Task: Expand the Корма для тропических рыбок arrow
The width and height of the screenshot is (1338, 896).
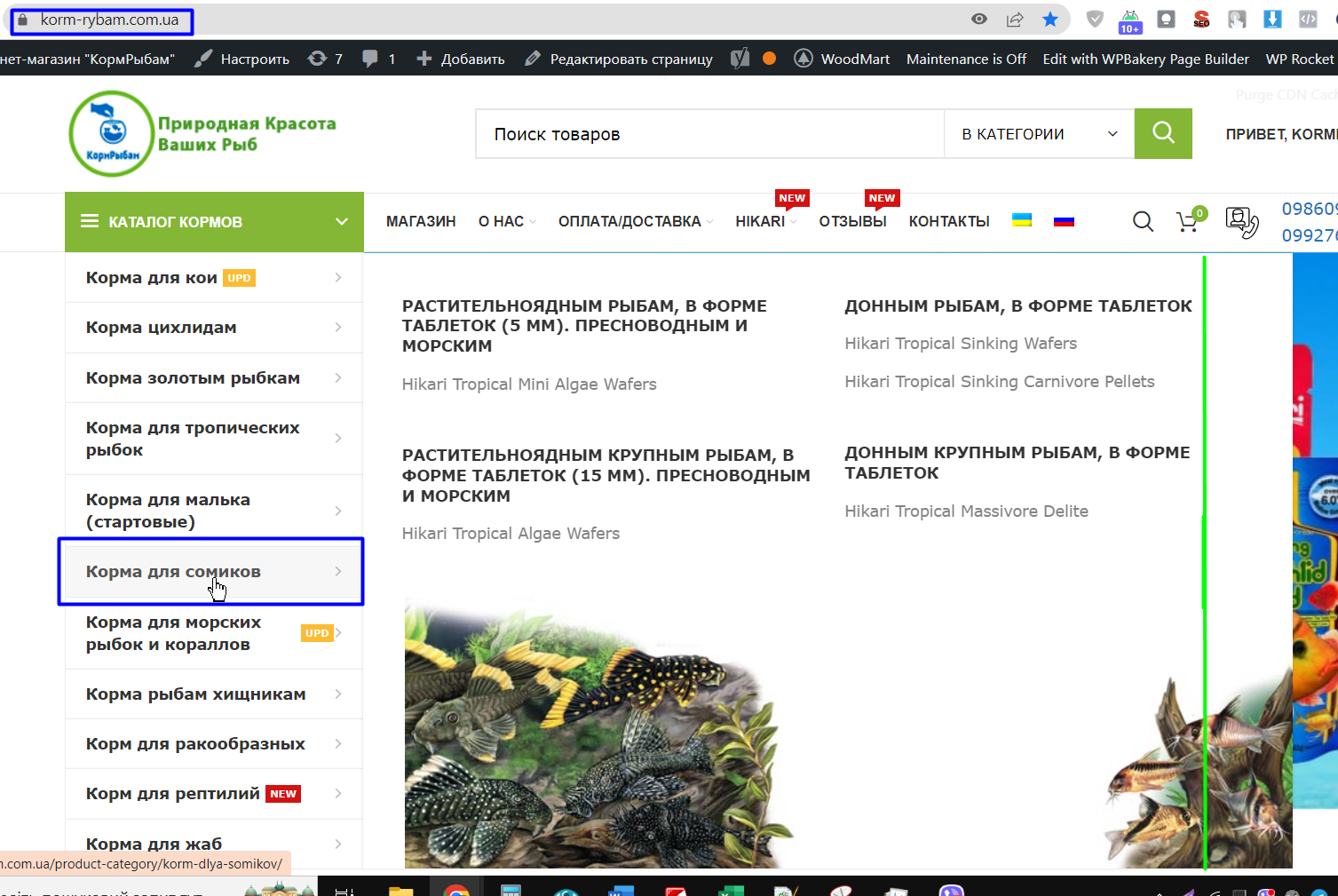Action: [x=338, y=439]
